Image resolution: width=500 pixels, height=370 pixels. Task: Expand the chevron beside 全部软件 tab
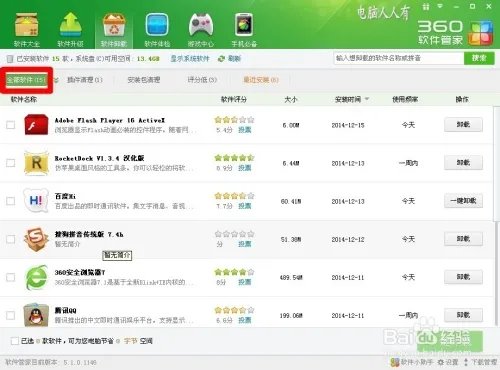pos(56,80)
